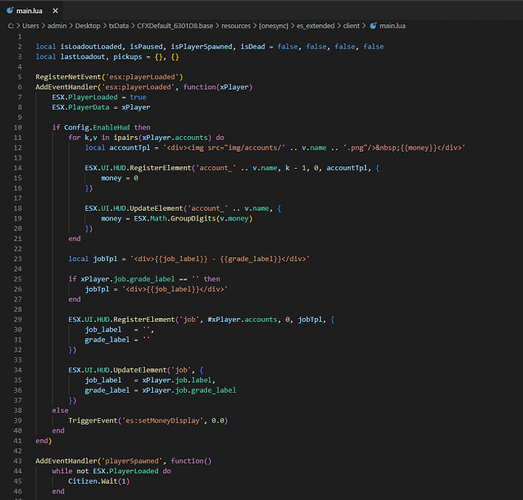Viewport: 523px width, 500px height.
Task: Click 'Citizen.Wait(1)' on line 45
Action: click(x=99, y=481)
